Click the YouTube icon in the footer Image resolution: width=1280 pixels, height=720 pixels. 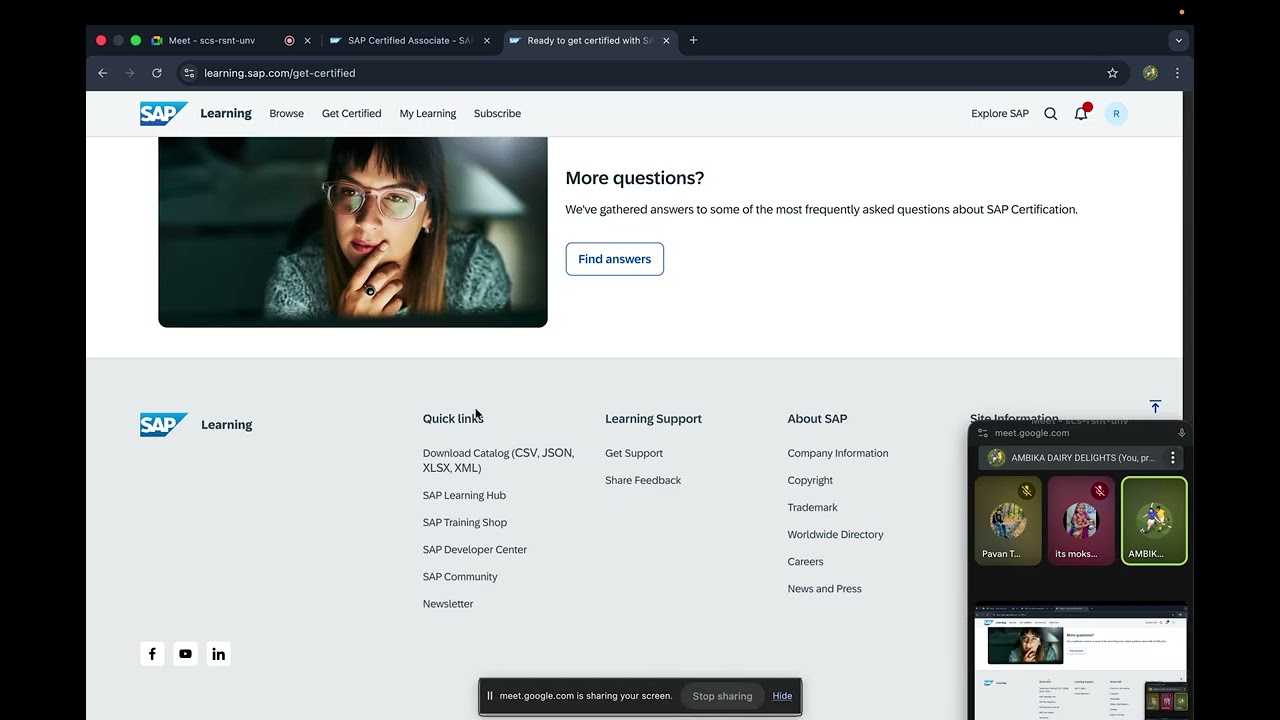[185, 654]
